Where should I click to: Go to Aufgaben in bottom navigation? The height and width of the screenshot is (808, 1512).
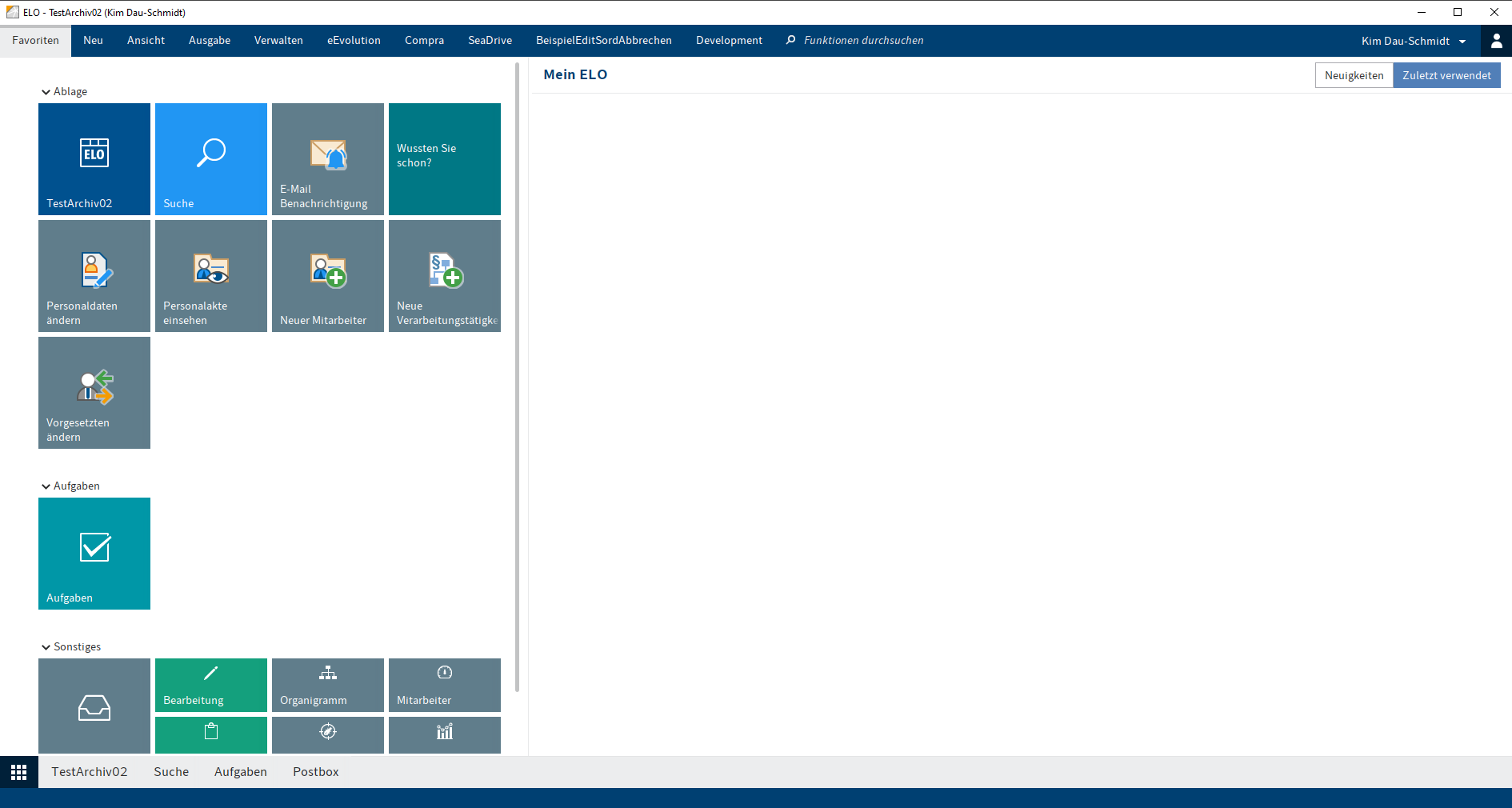coord(241,772)
